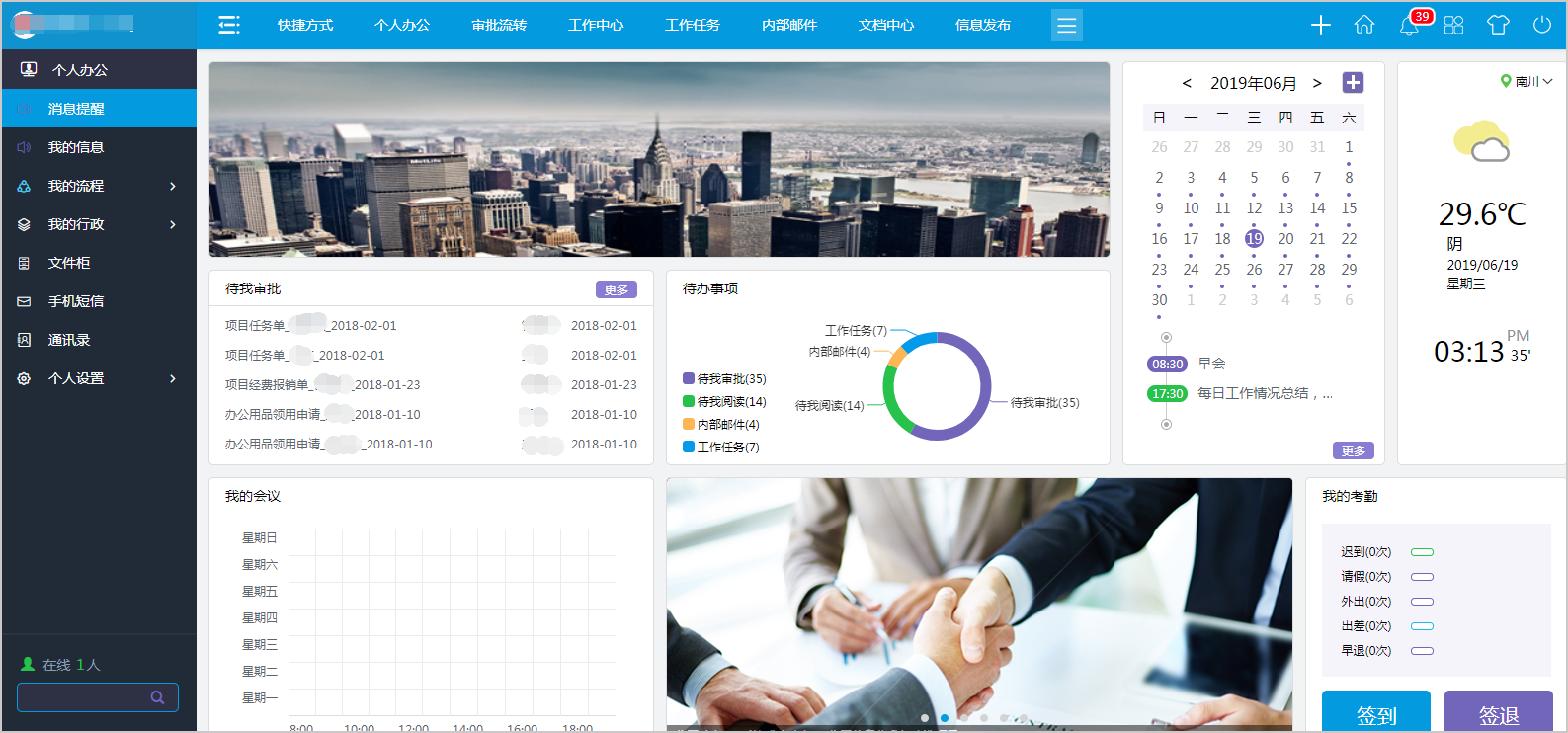Open the app grid icon
Image resolution: width=1568 pixels, height=733 pixels.
coord(1453,25)
